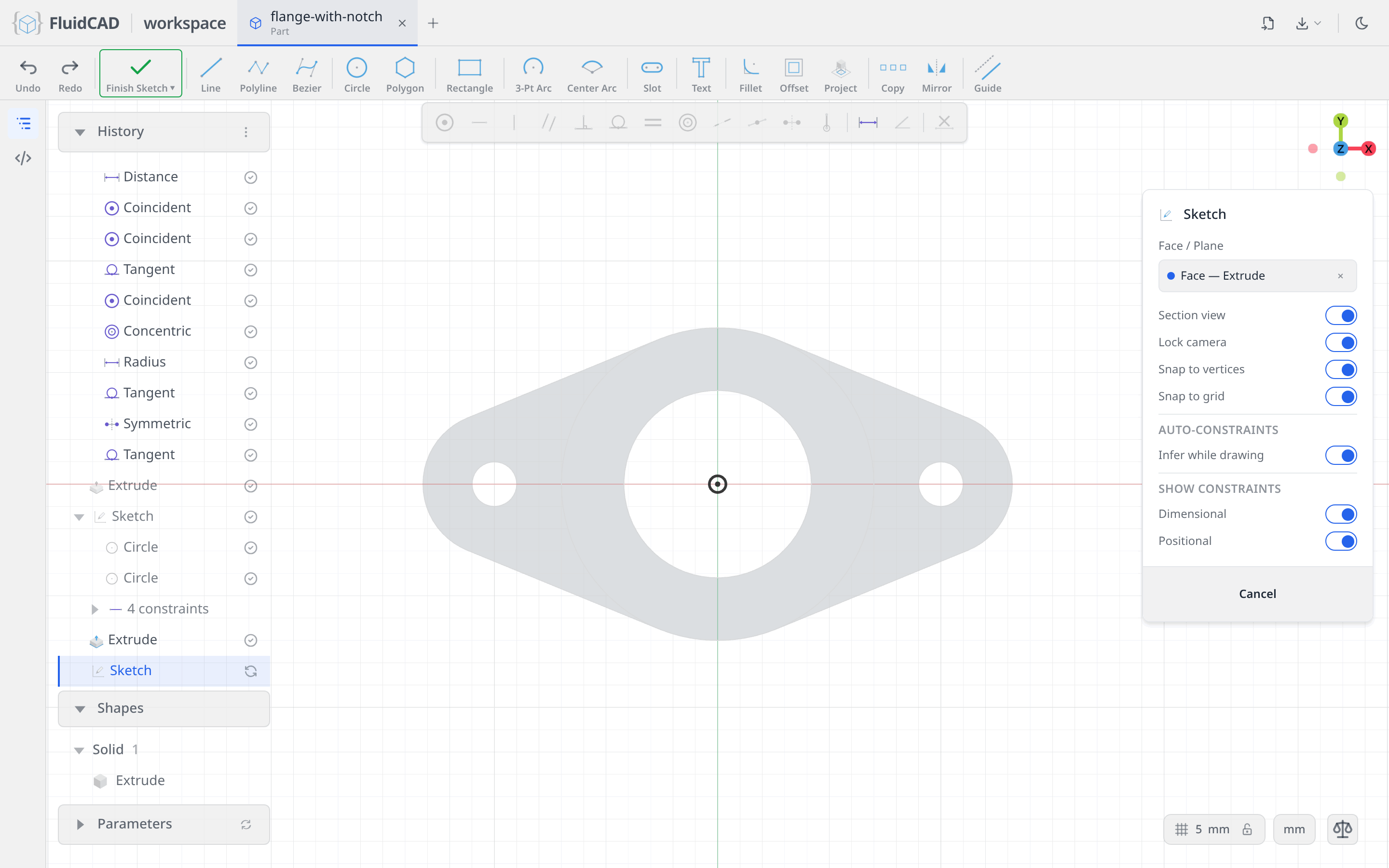Image resolution: width=1389 pixels, height=868 pixels.
Task: Toggle Infer while drawing
Action: tap(1341, 455)
